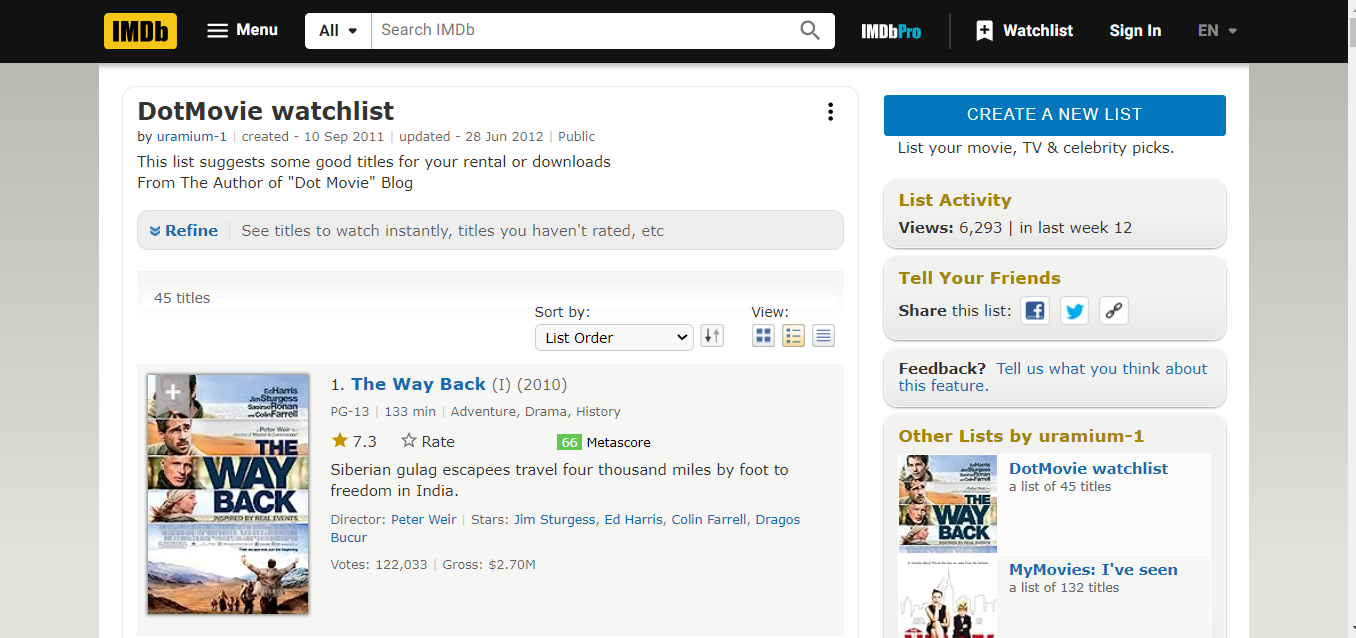Open Dragos Bucur page
The image size is (1356, 638).
(565, 529)
